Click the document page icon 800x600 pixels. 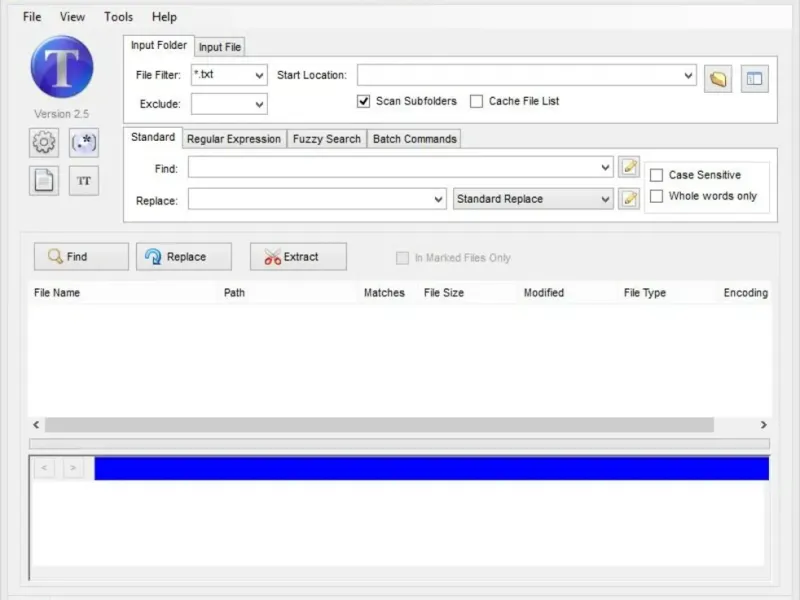click(x=44, y=181)
